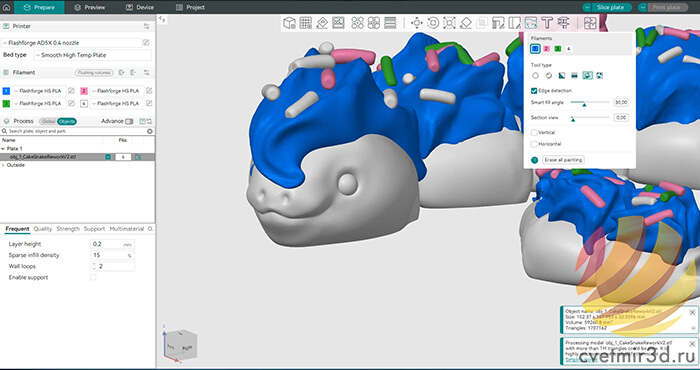Open the Strength settings tab
This screenshot has width=700, height=370.
tap(68, 229)
